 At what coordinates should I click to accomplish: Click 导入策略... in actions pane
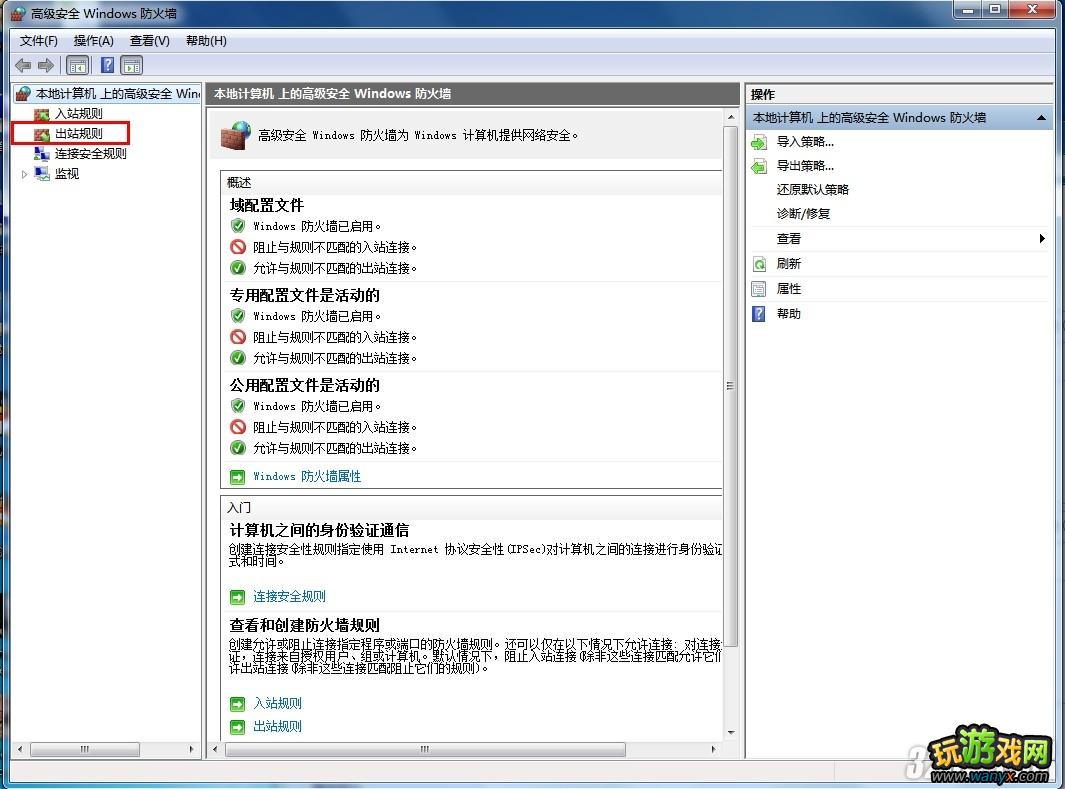pyautogui.click(x=805, y=142)
